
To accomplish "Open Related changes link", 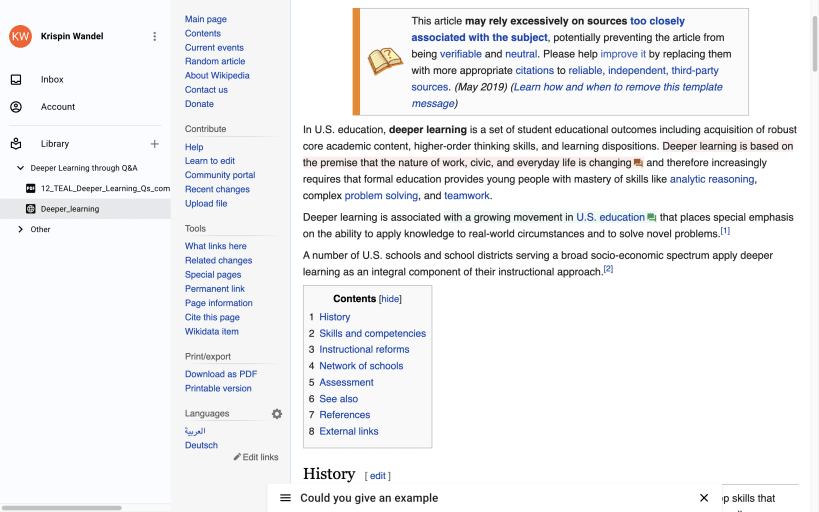I will pos(218,260).
